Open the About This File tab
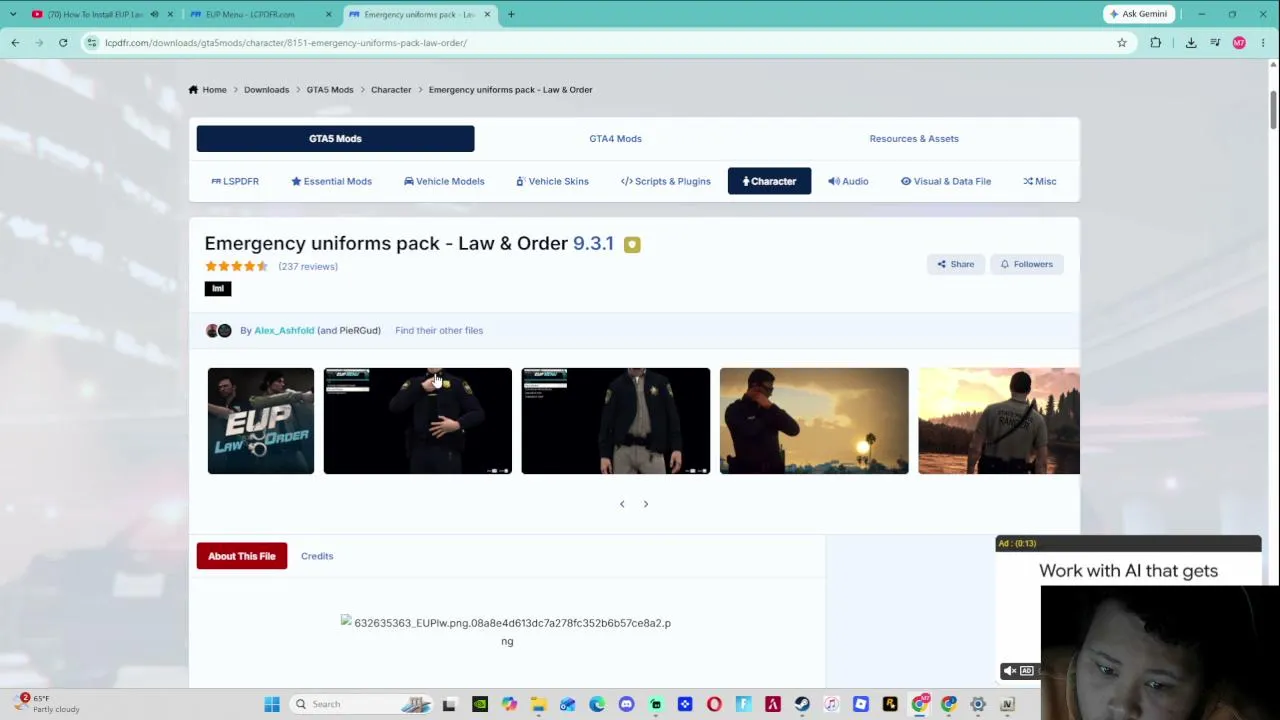Screen dimensions: 1280x720 pyautogui.click(x=242, y=556)
